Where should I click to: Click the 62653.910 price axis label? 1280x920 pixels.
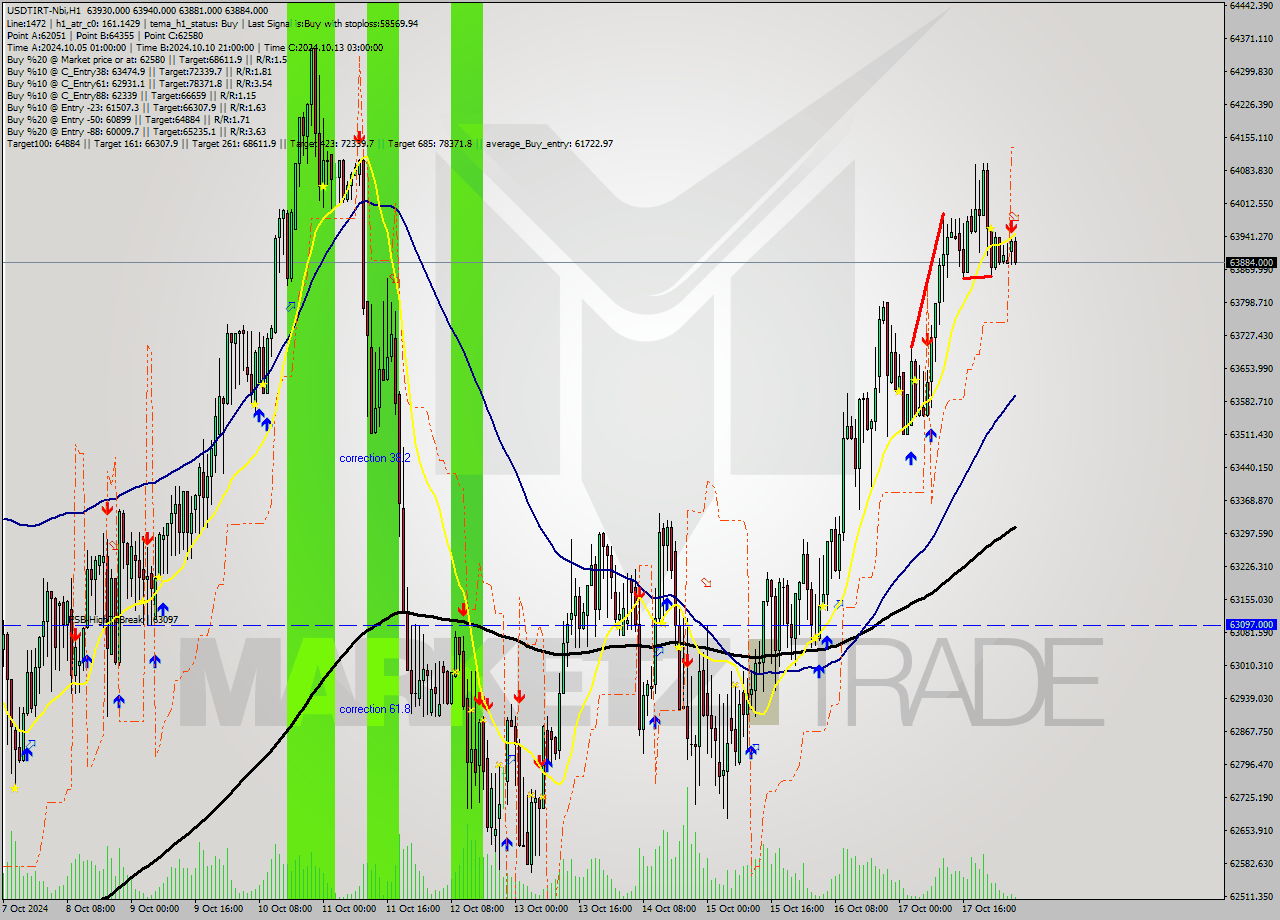(x=1251, y=830)
